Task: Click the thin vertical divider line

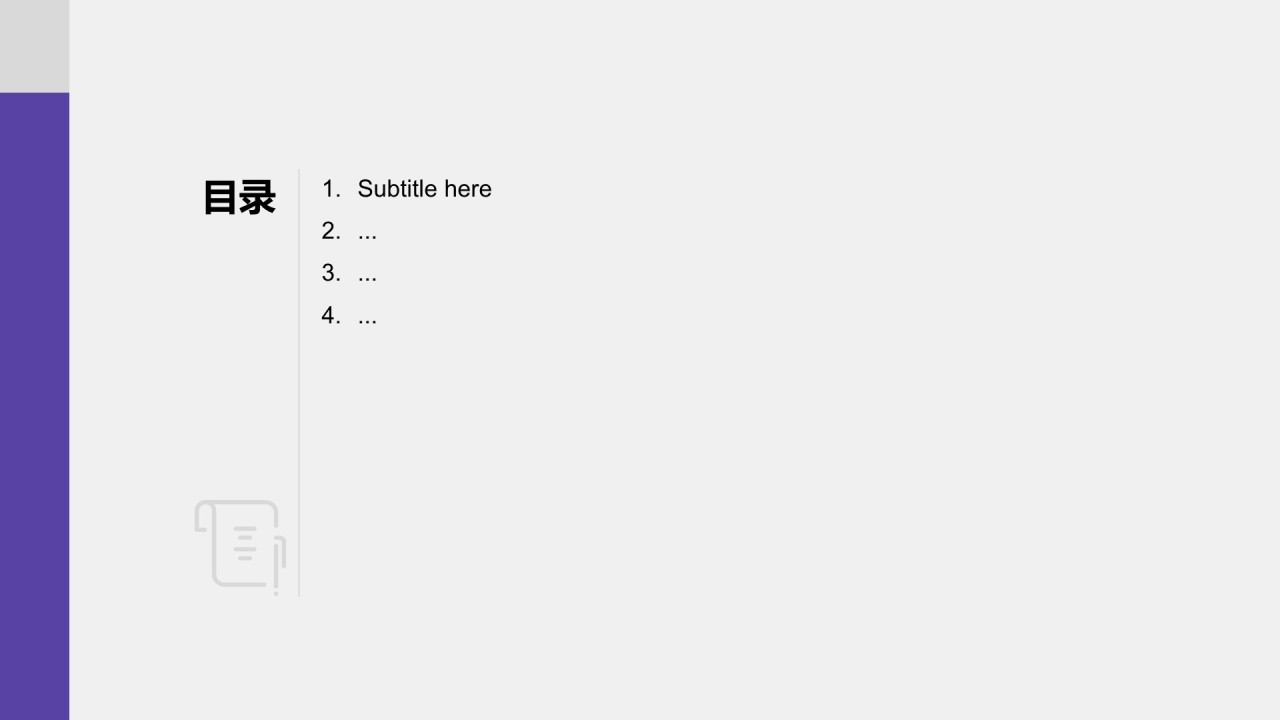Action: 299,382
